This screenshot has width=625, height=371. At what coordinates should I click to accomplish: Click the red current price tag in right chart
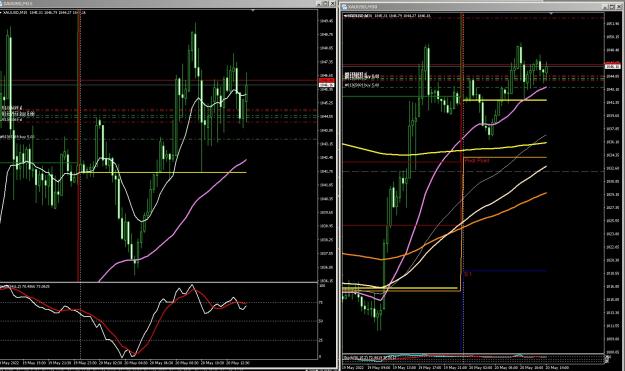(613, 64)
